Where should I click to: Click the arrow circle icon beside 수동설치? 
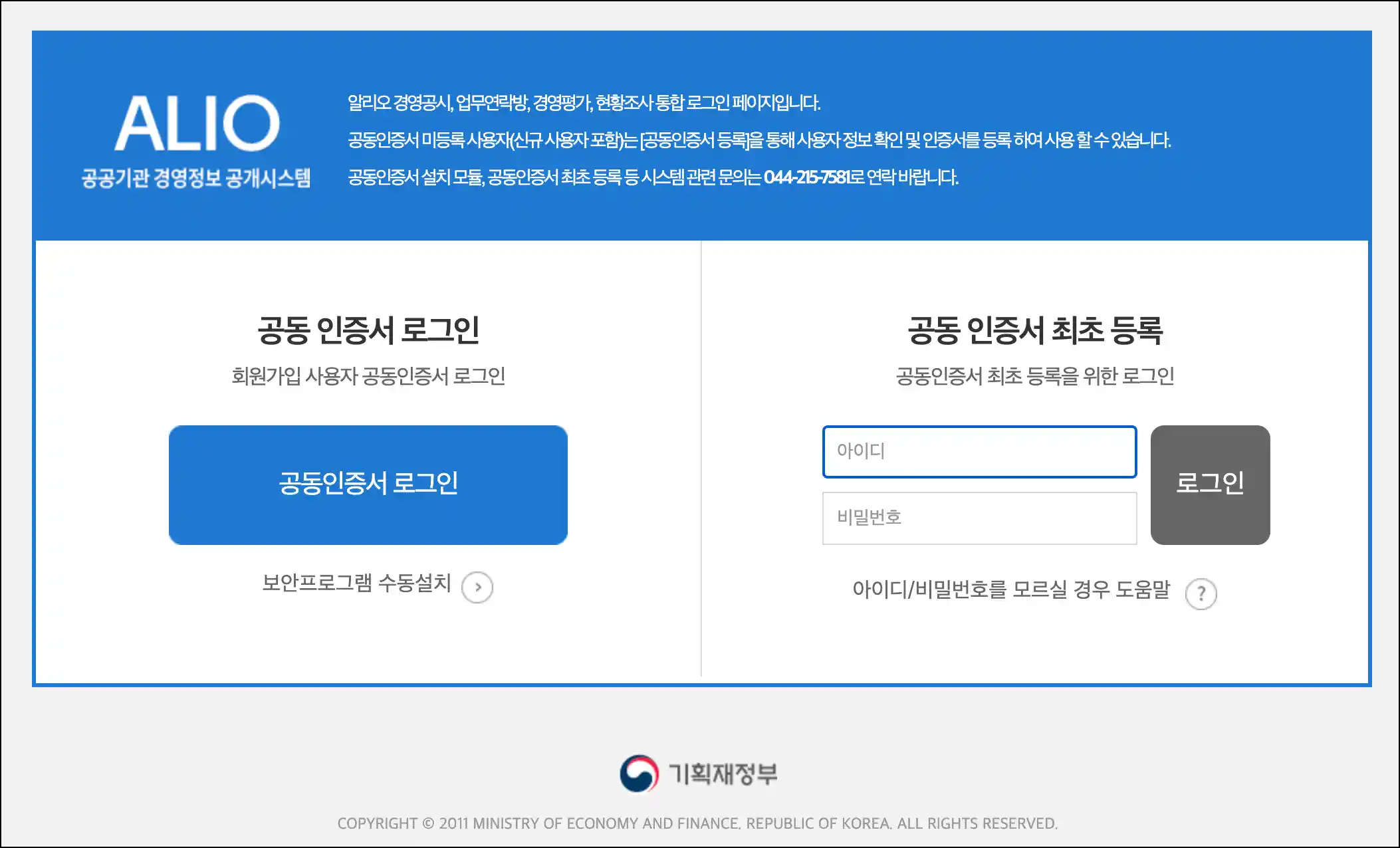click(477, 587)
